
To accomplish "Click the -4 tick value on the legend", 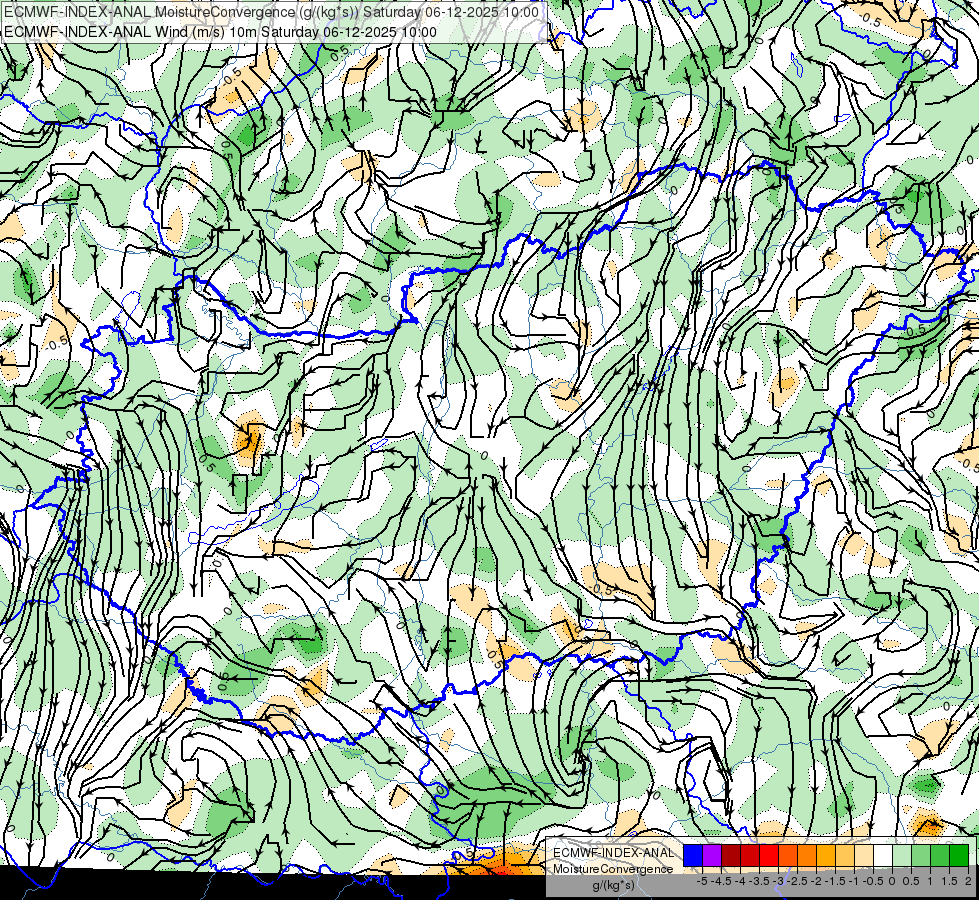I will tap(740, 881).
